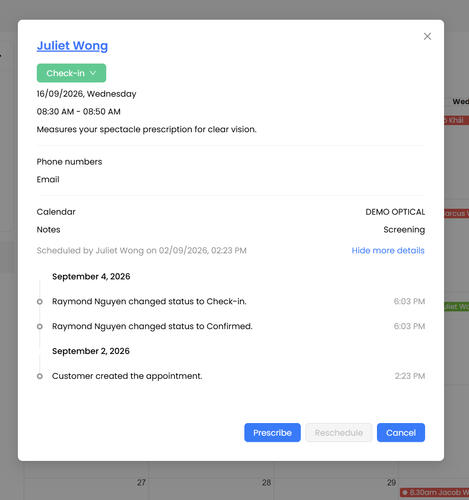Click the September 2, 2026 history heading
Image resolution: width=469 pixels, height=500 pixels.
coord(91,351)
